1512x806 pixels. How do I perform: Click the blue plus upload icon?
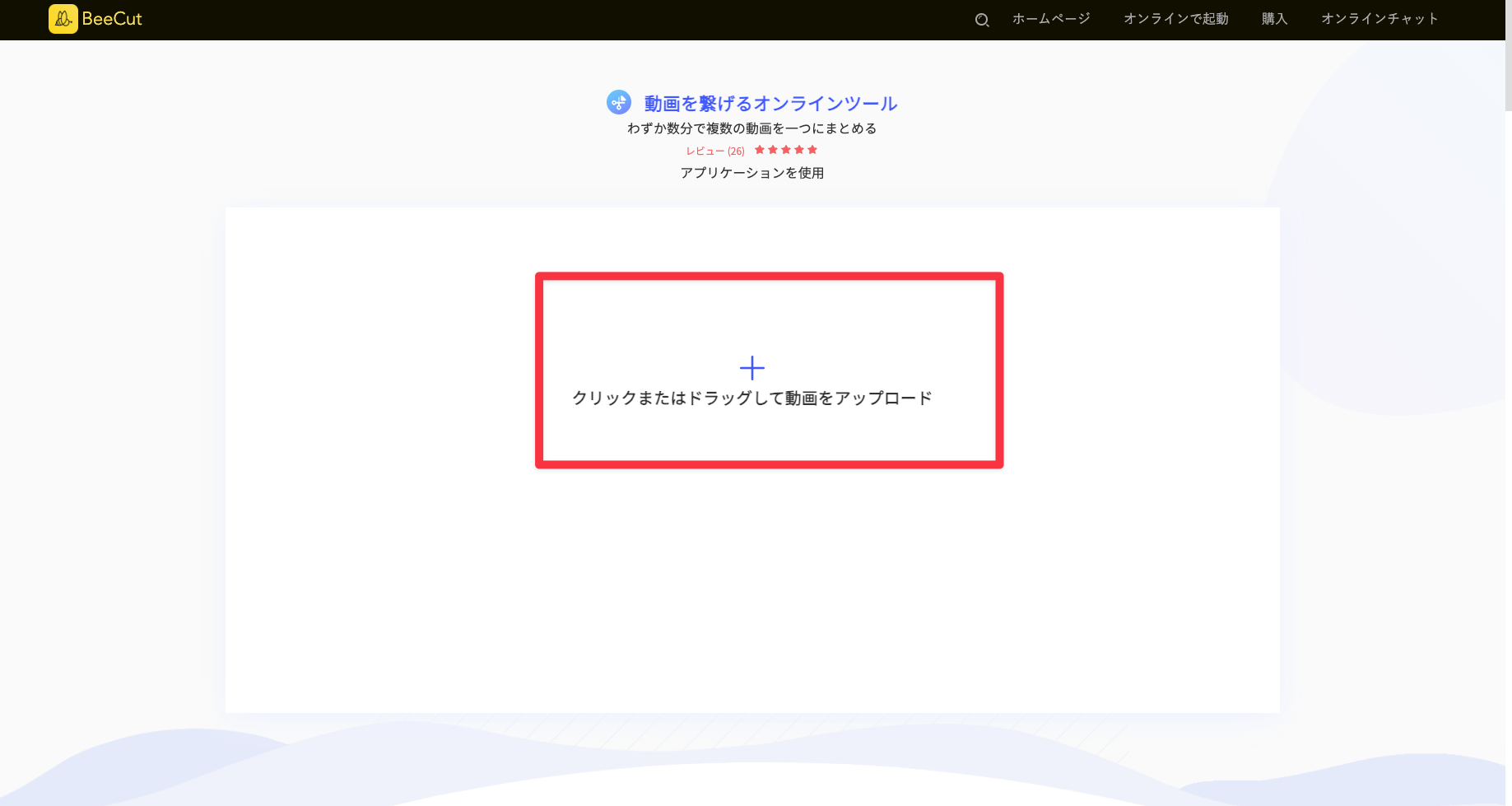pos(752,368)
